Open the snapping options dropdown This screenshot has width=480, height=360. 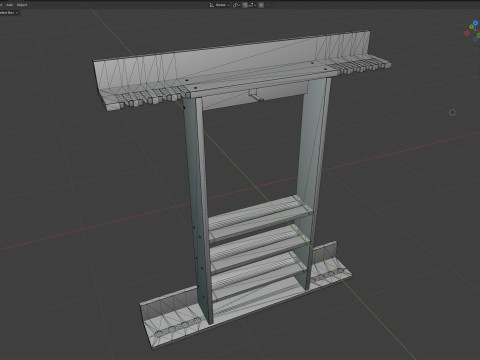coord(252,5)
